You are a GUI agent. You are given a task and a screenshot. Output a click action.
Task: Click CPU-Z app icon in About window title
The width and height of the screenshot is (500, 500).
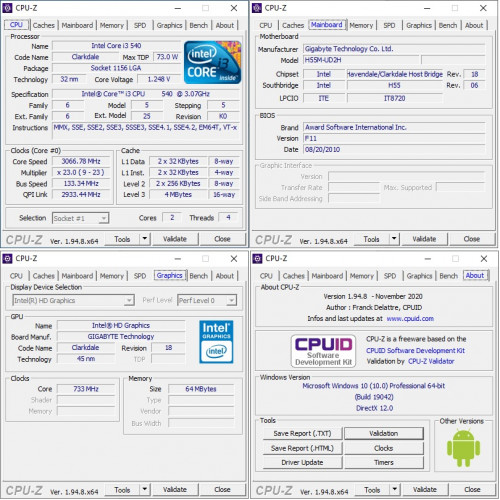pyautogui.click(x=257, y=258)
